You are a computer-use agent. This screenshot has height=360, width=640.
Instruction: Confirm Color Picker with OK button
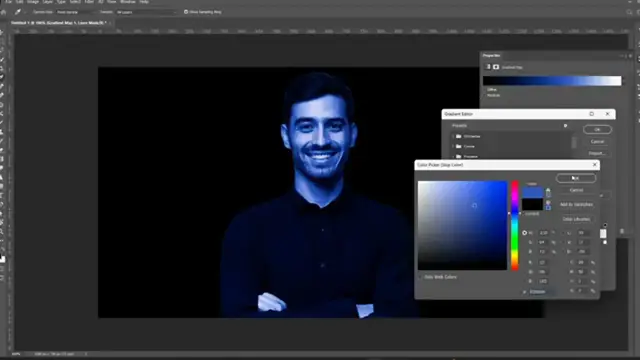[x=576, y=178]
